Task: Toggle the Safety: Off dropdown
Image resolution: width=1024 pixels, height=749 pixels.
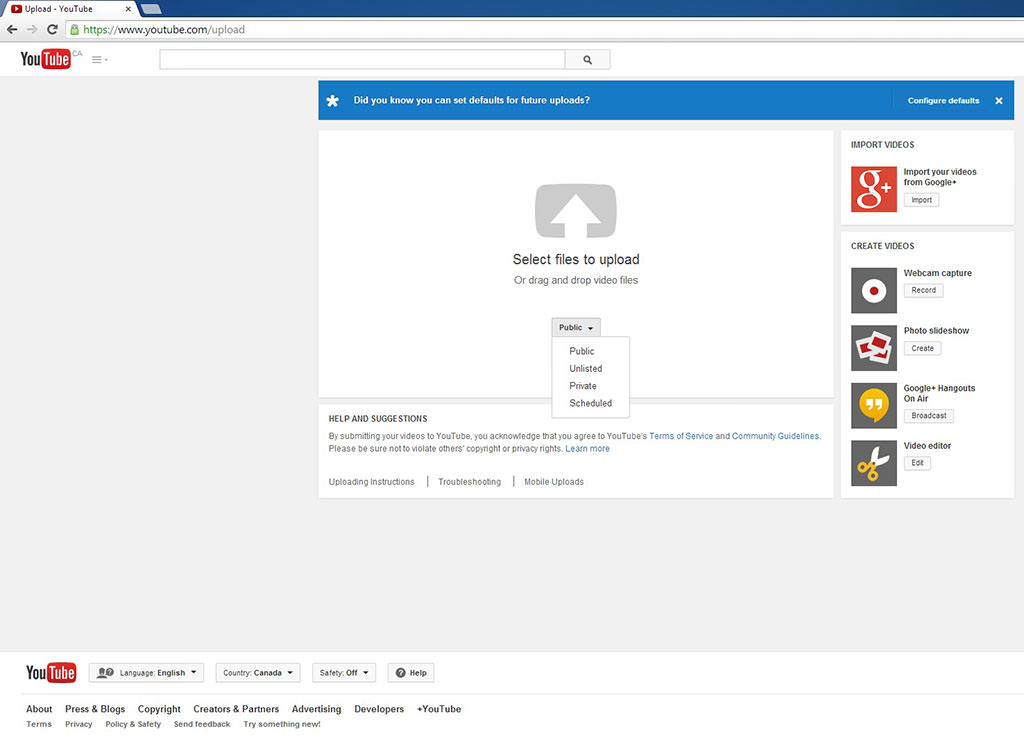Action: (x=344, y=673)
